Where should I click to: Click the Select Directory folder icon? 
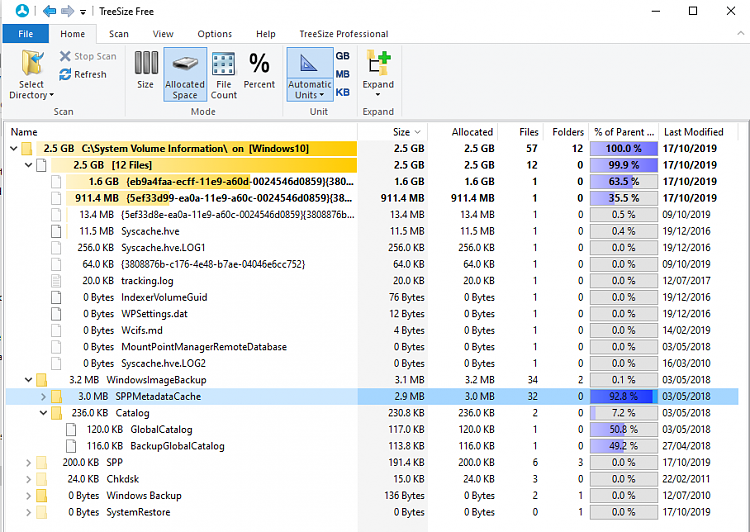[32, 64]
